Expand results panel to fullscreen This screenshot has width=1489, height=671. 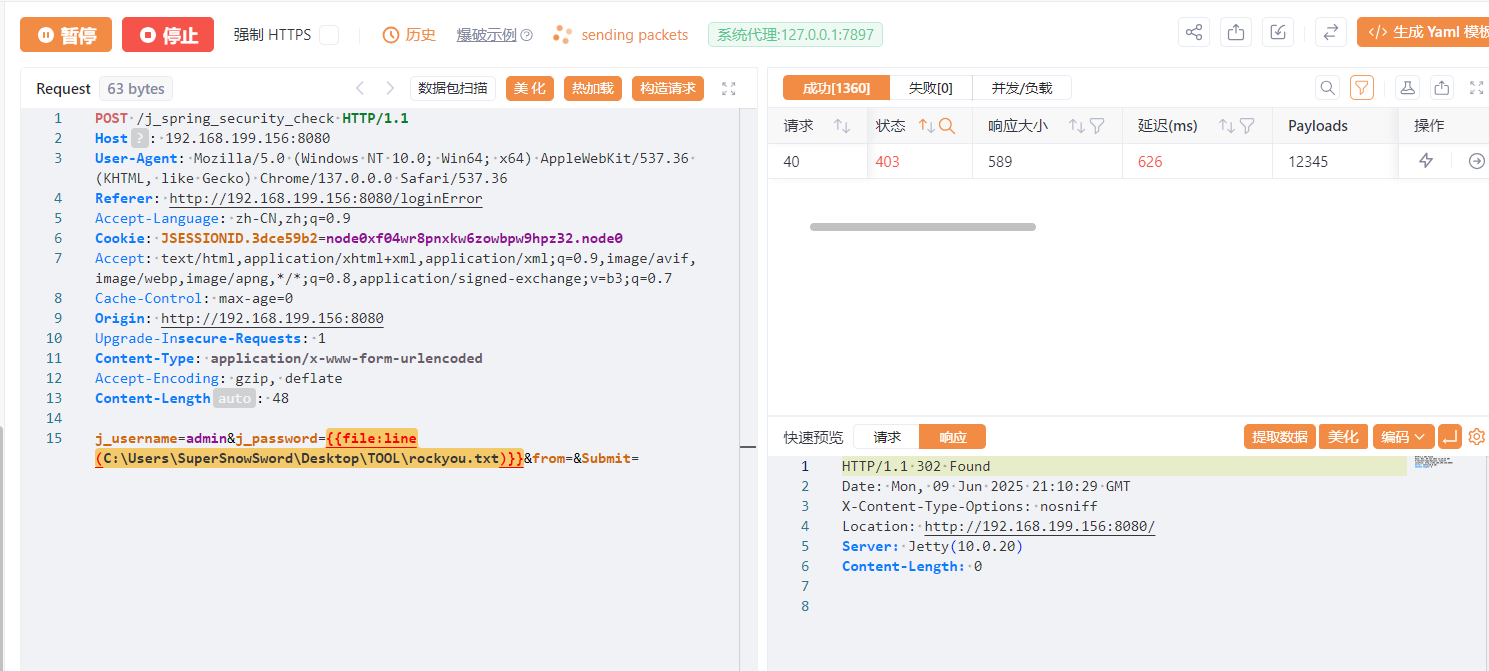pos(1476,88)
